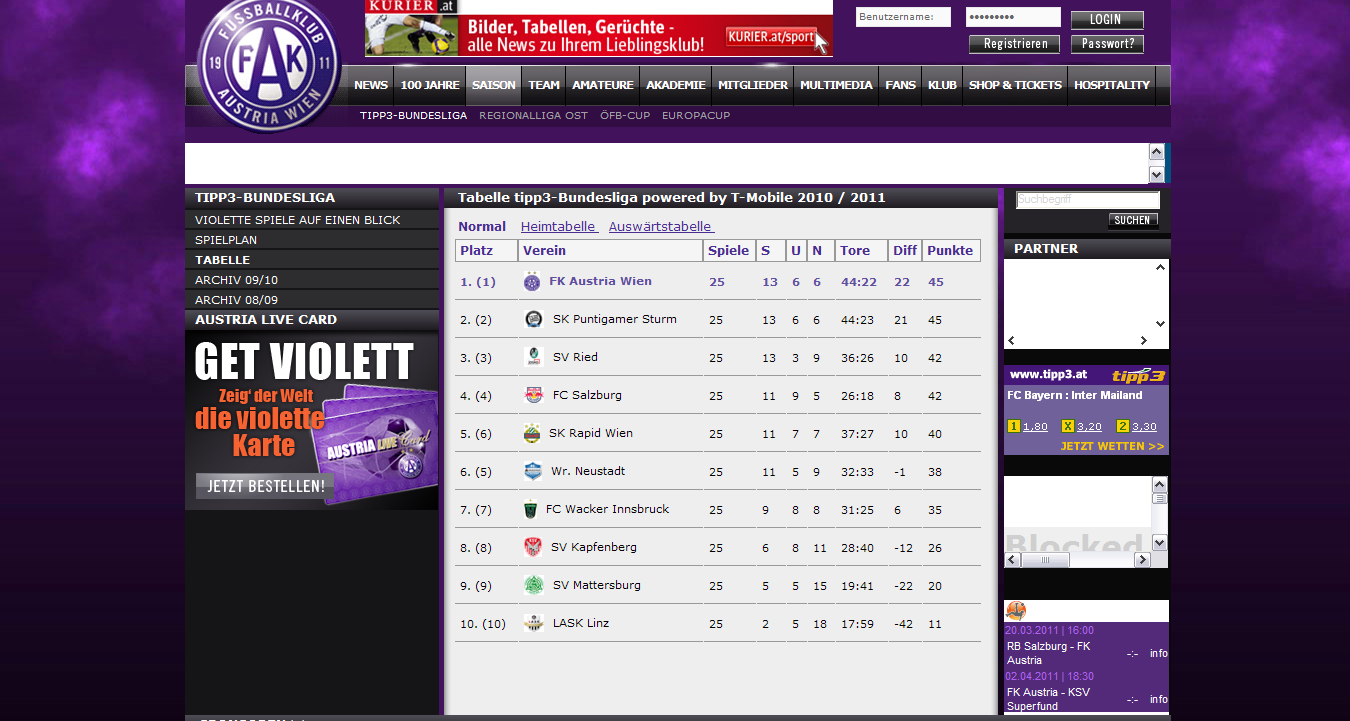Click the Registrieren button
Screen dimensions: 1350x721
pyautogui.click(x=1015, y=44)
